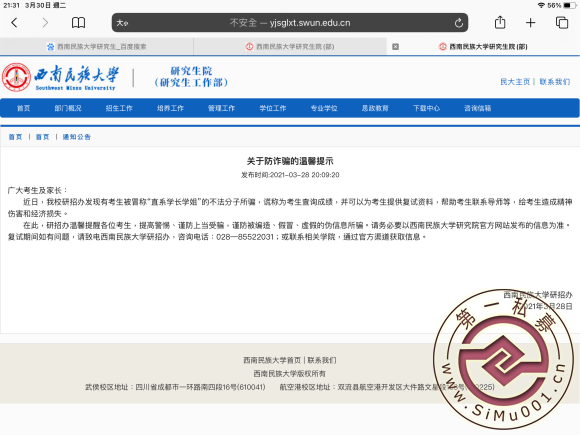Screen dimensions: 580x435
Task: Open the 思政教育 menu item
Action: [375, 108]
